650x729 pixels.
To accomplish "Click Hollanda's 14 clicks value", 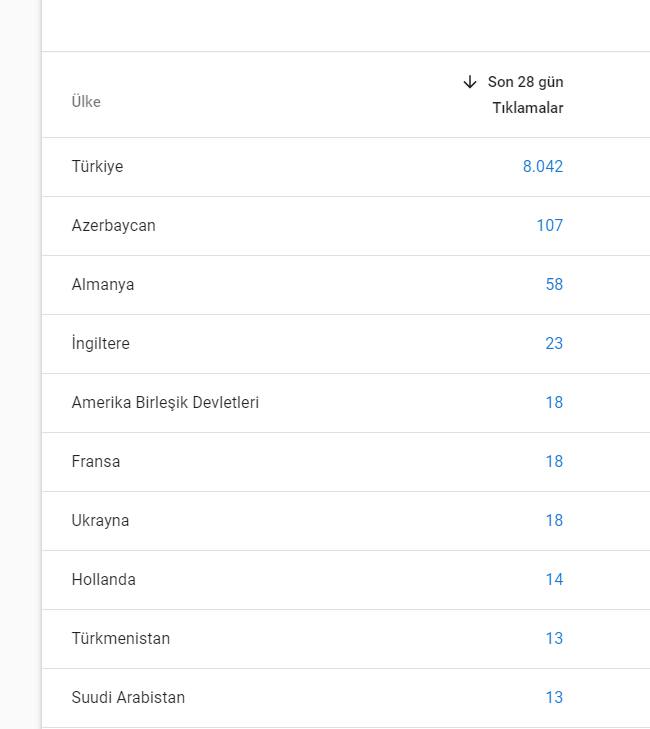I will 554,580.
